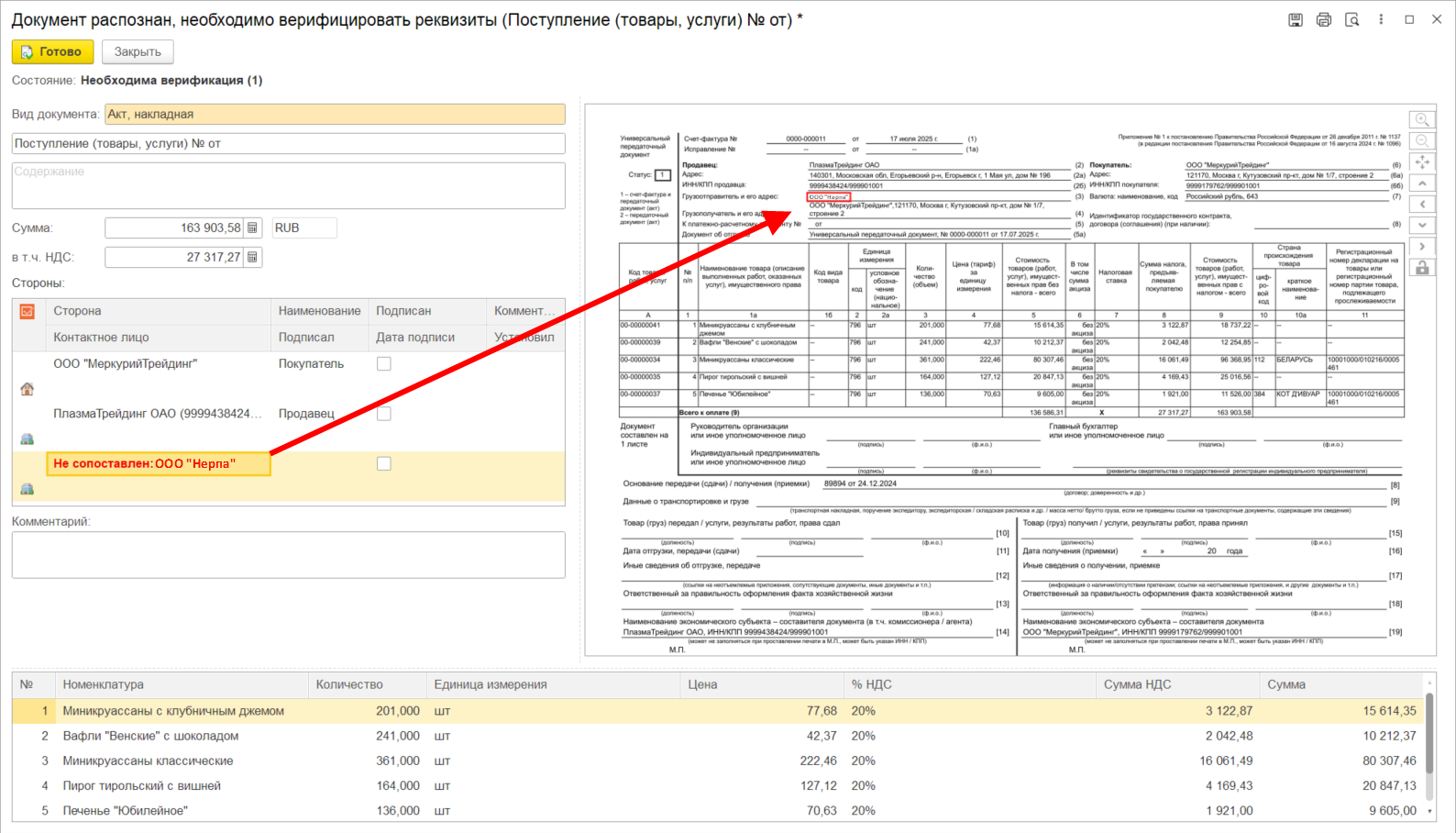The height and width of the screenshot is (833, 1456).
Task: Select row Вафли "Венские" с шоколадом
Action: 718,736
